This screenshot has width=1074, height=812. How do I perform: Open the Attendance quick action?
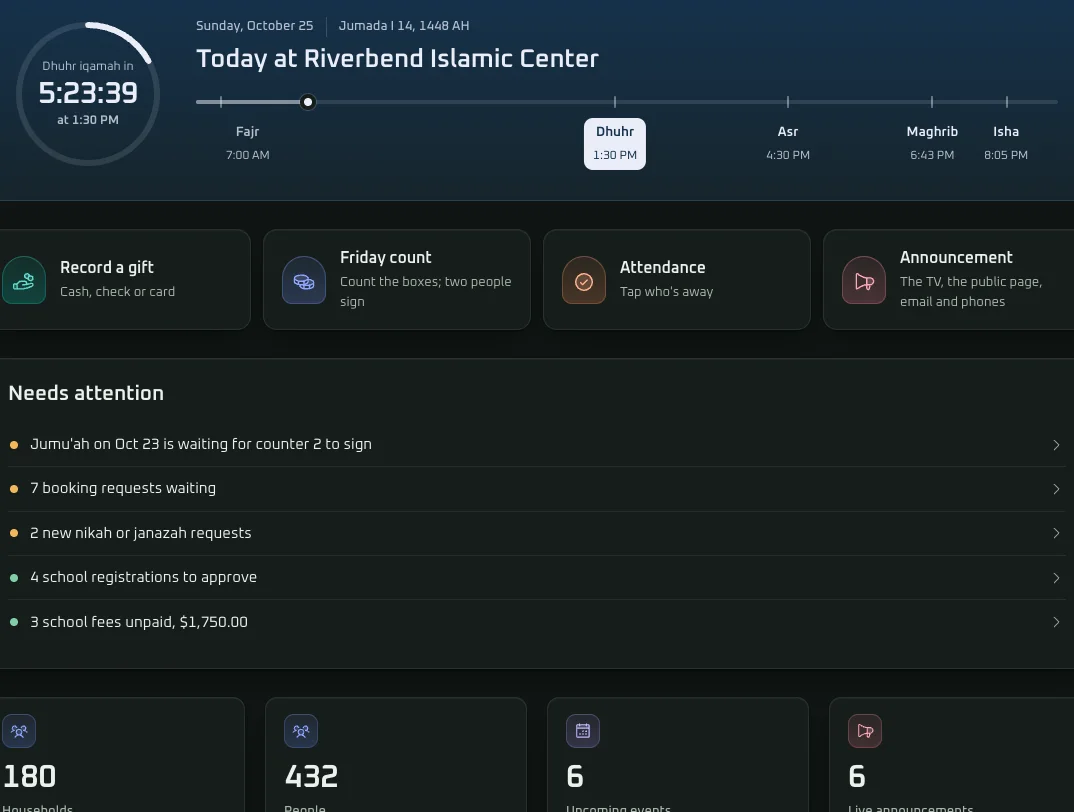tap(677, 280)
